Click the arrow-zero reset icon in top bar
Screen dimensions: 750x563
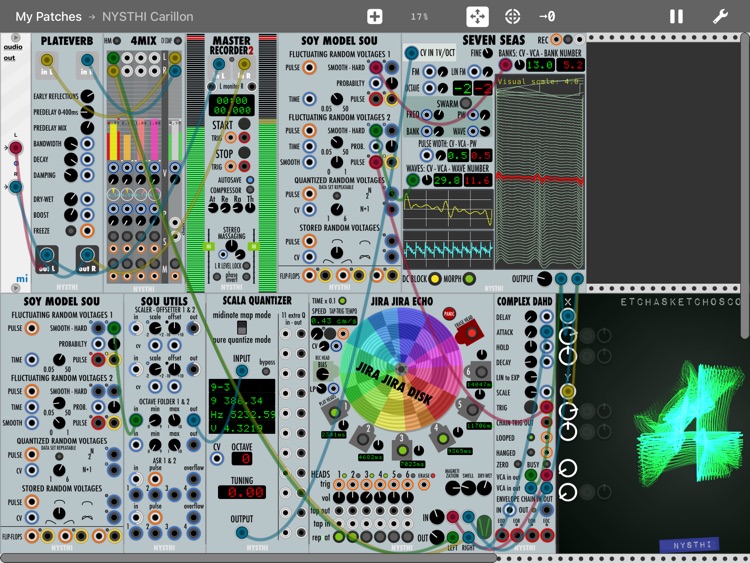[x=547, y=17]
